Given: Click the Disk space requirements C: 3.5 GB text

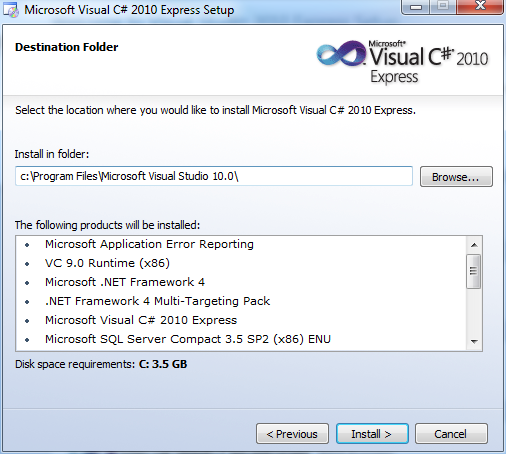Looking at the screenshot, I should pyautogui.click(x=101, y=364).
